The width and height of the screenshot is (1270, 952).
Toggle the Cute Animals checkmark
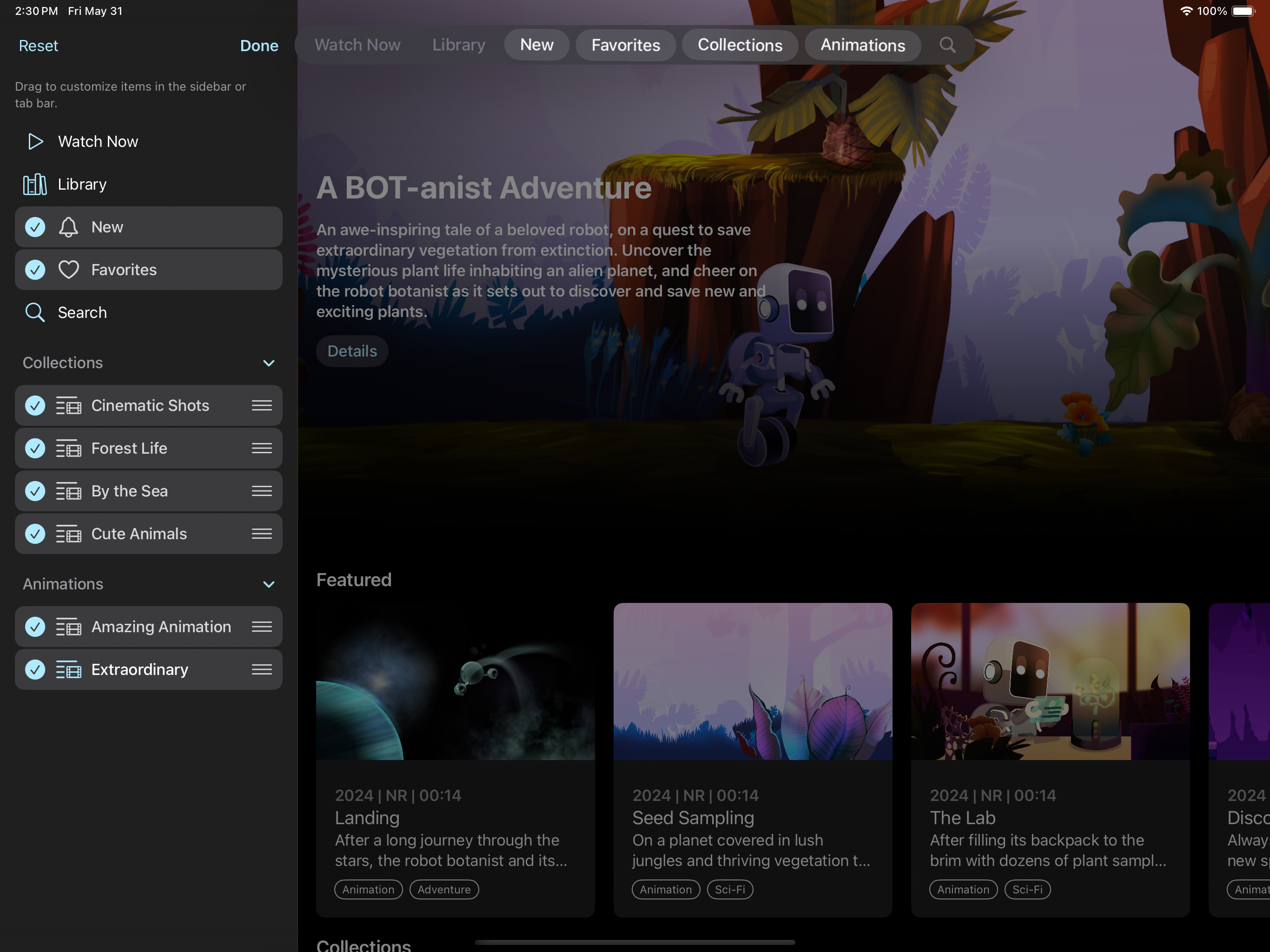[x=35, y=534]
